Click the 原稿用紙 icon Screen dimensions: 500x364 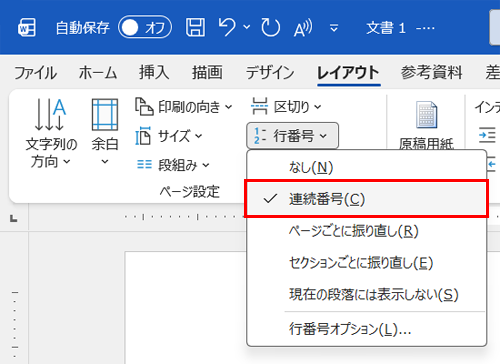pyautogui.click(x=426, y=115)
